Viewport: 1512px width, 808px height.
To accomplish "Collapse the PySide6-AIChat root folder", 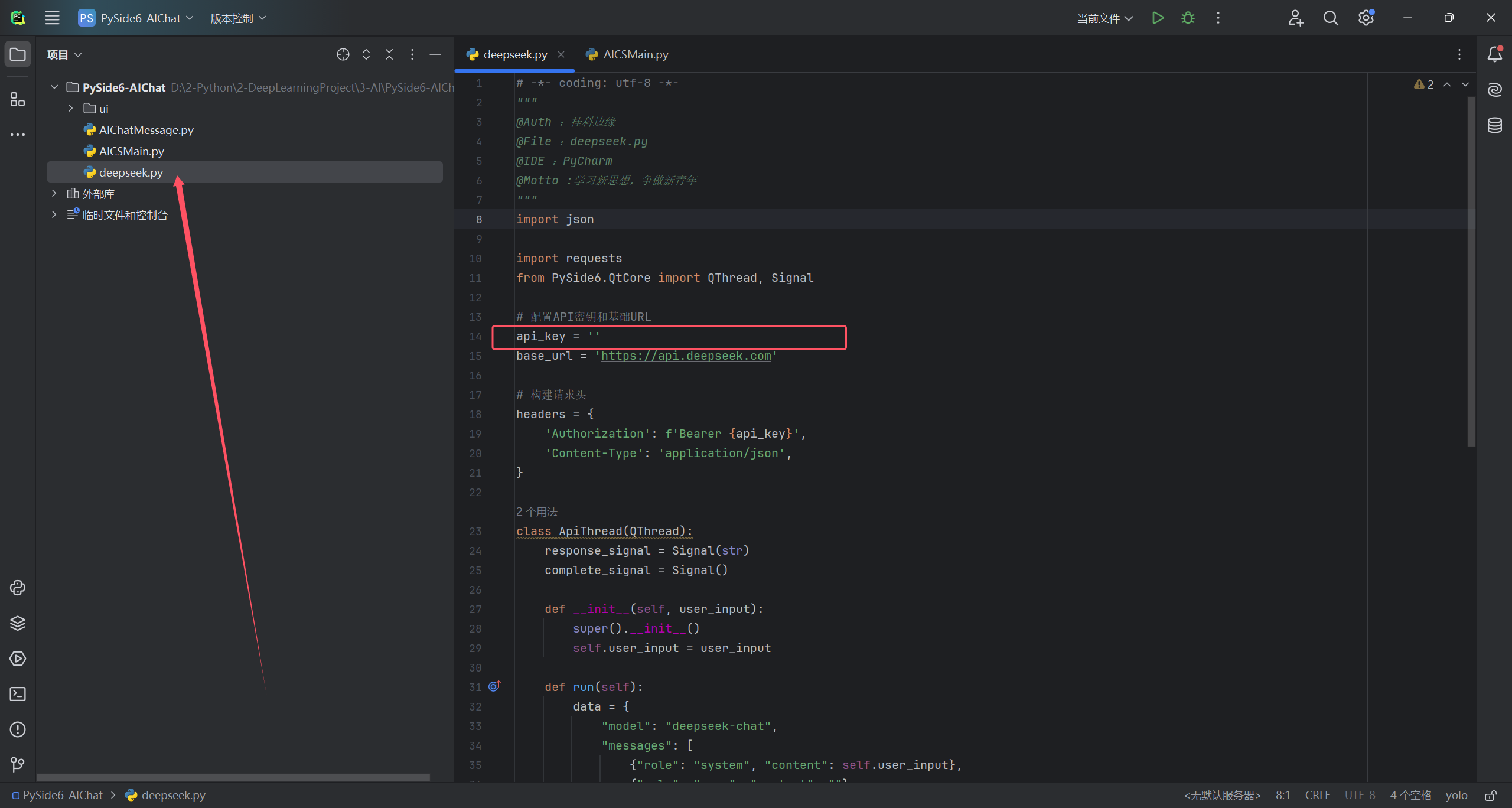I will click(x=54, y=87).
